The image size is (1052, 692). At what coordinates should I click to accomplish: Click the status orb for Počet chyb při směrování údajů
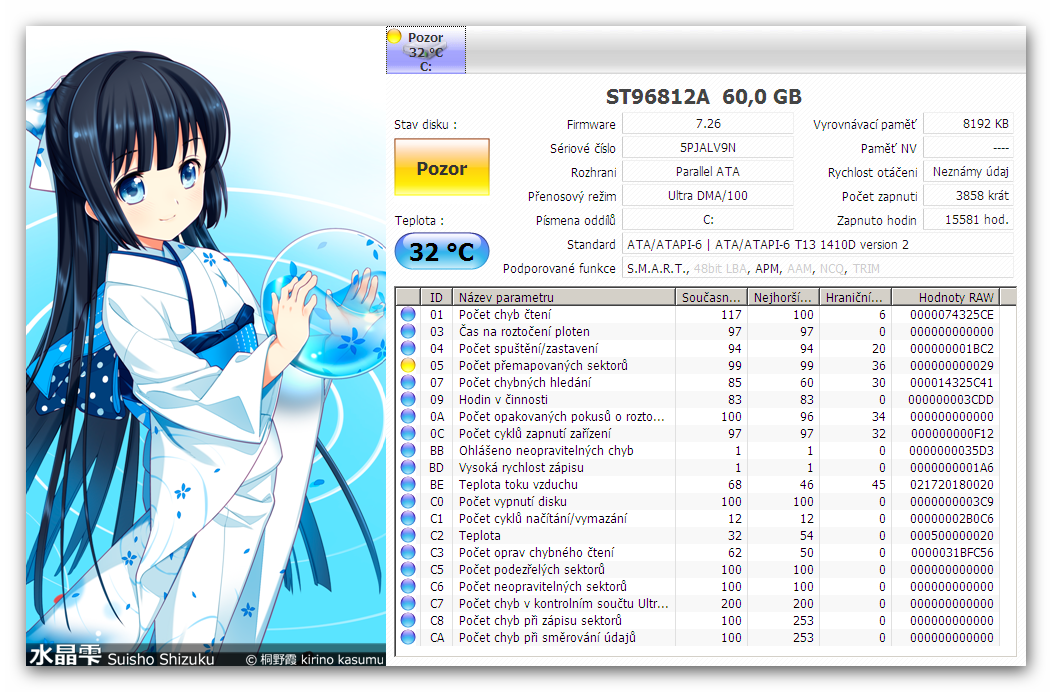(x=408, y=637)
